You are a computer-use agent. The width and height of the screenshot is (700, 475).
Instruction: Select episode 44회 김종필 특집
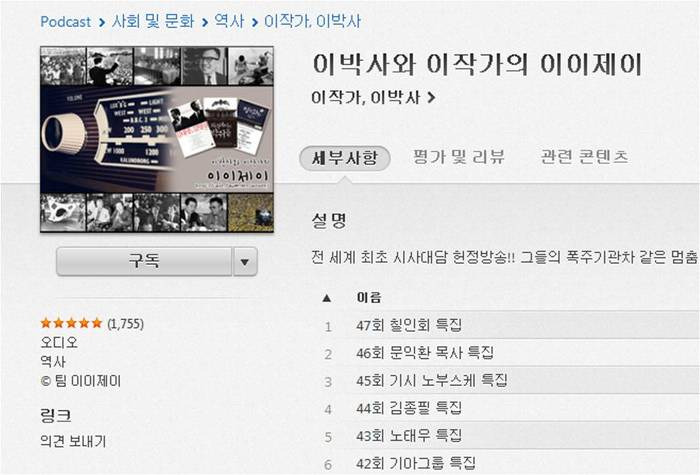(x=510, y=408)
